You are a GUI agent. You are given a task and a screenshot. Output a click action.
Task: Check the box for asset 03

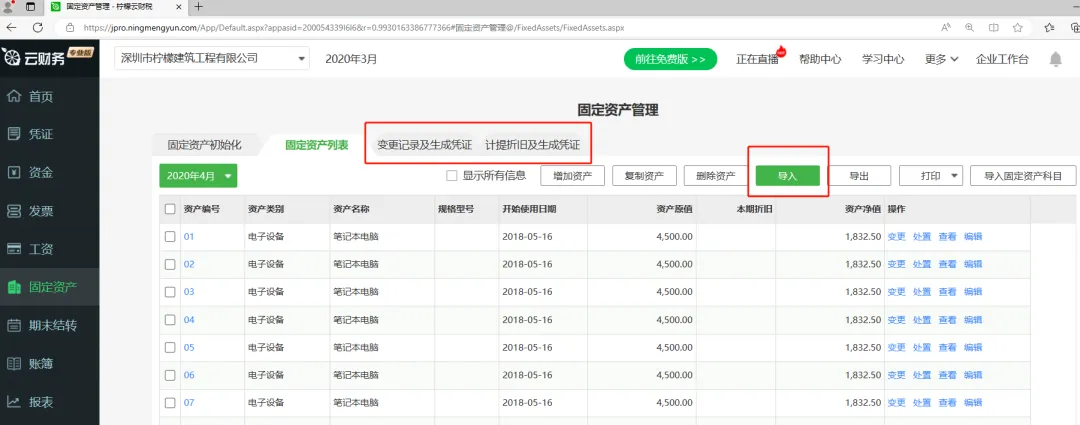point(170,292)
